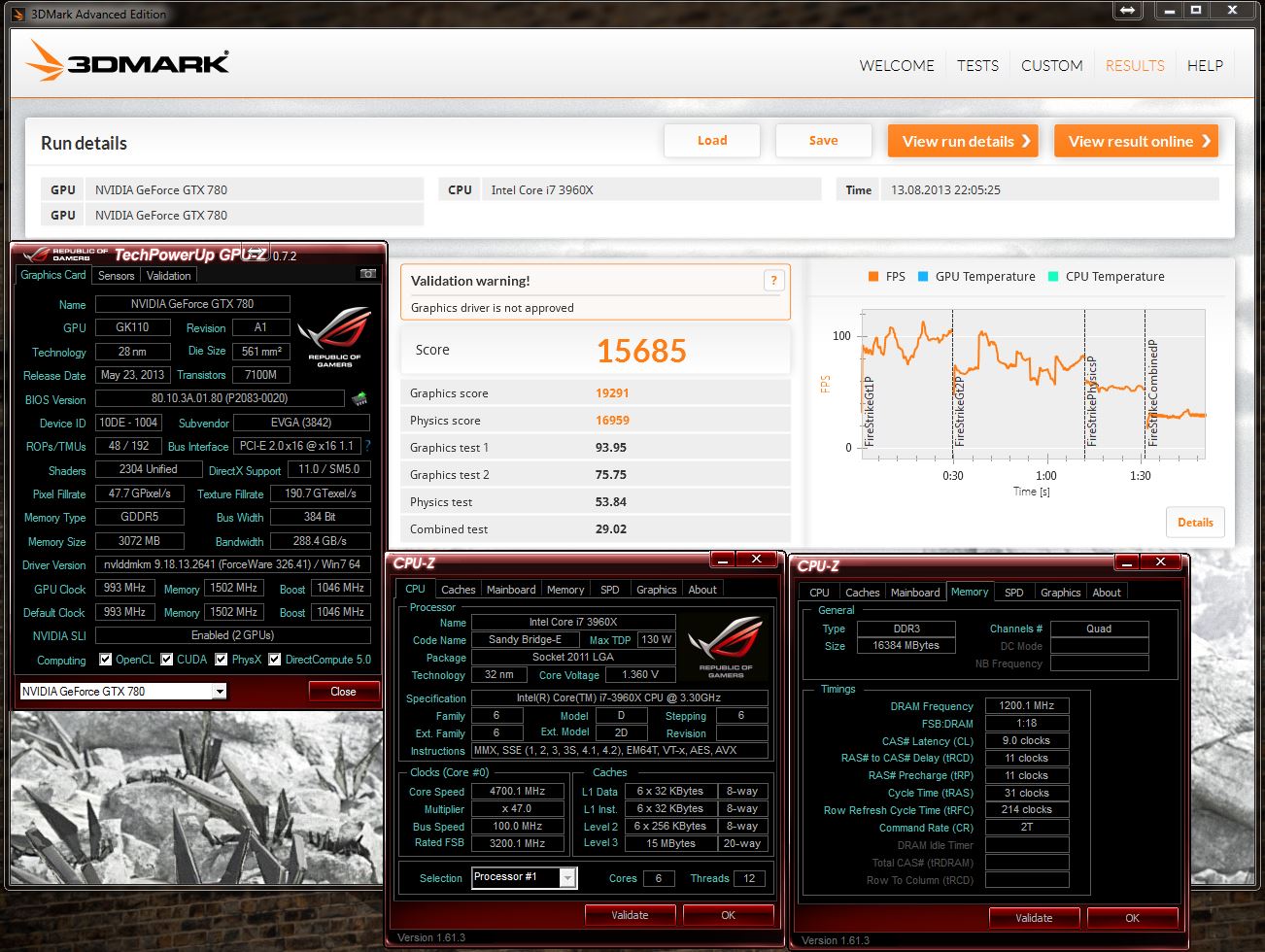Click the FPS orange legend square

click(873, 277)
